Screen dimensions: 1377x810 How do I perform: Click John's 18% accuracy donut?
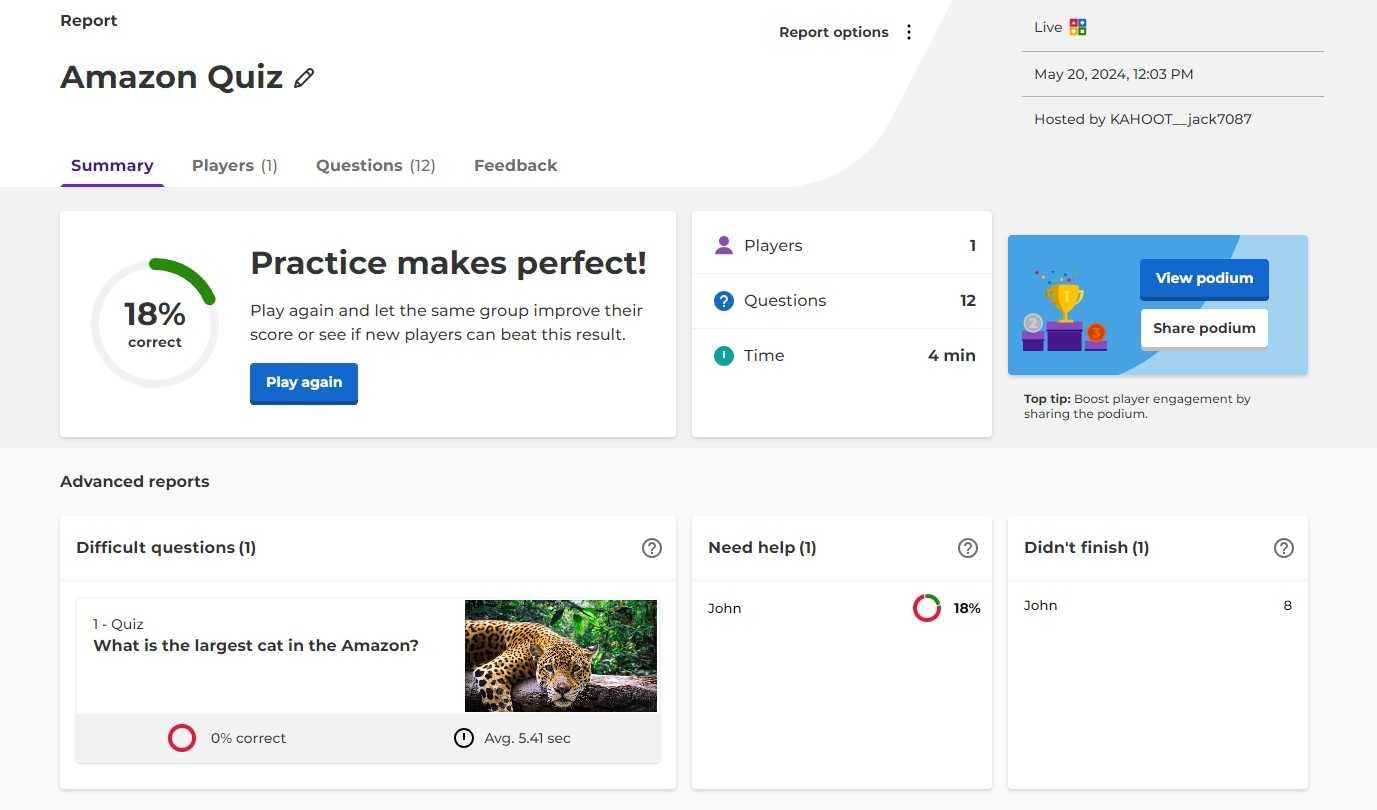tap(927, 608)
